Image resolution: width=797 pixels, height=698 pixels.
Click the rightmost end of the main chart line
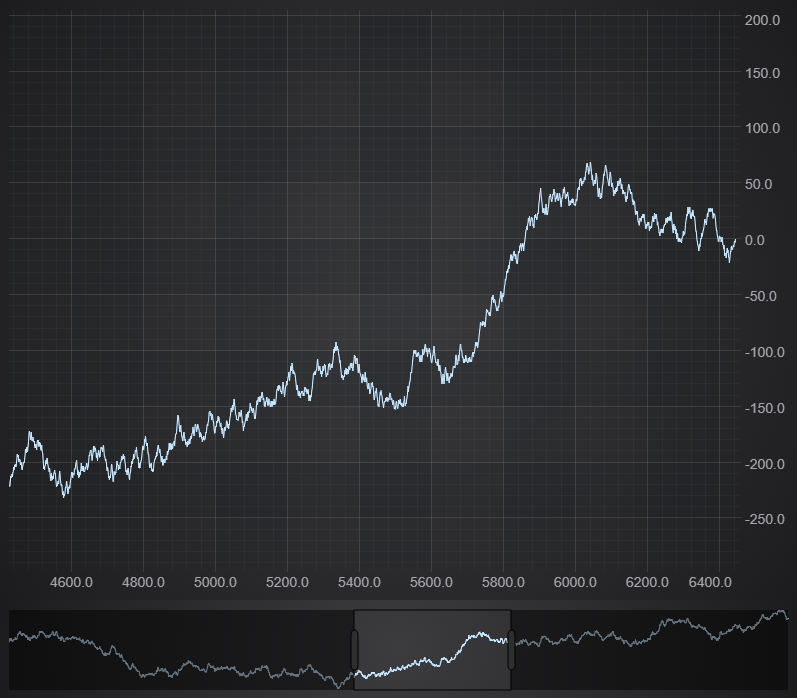point(735,240)
